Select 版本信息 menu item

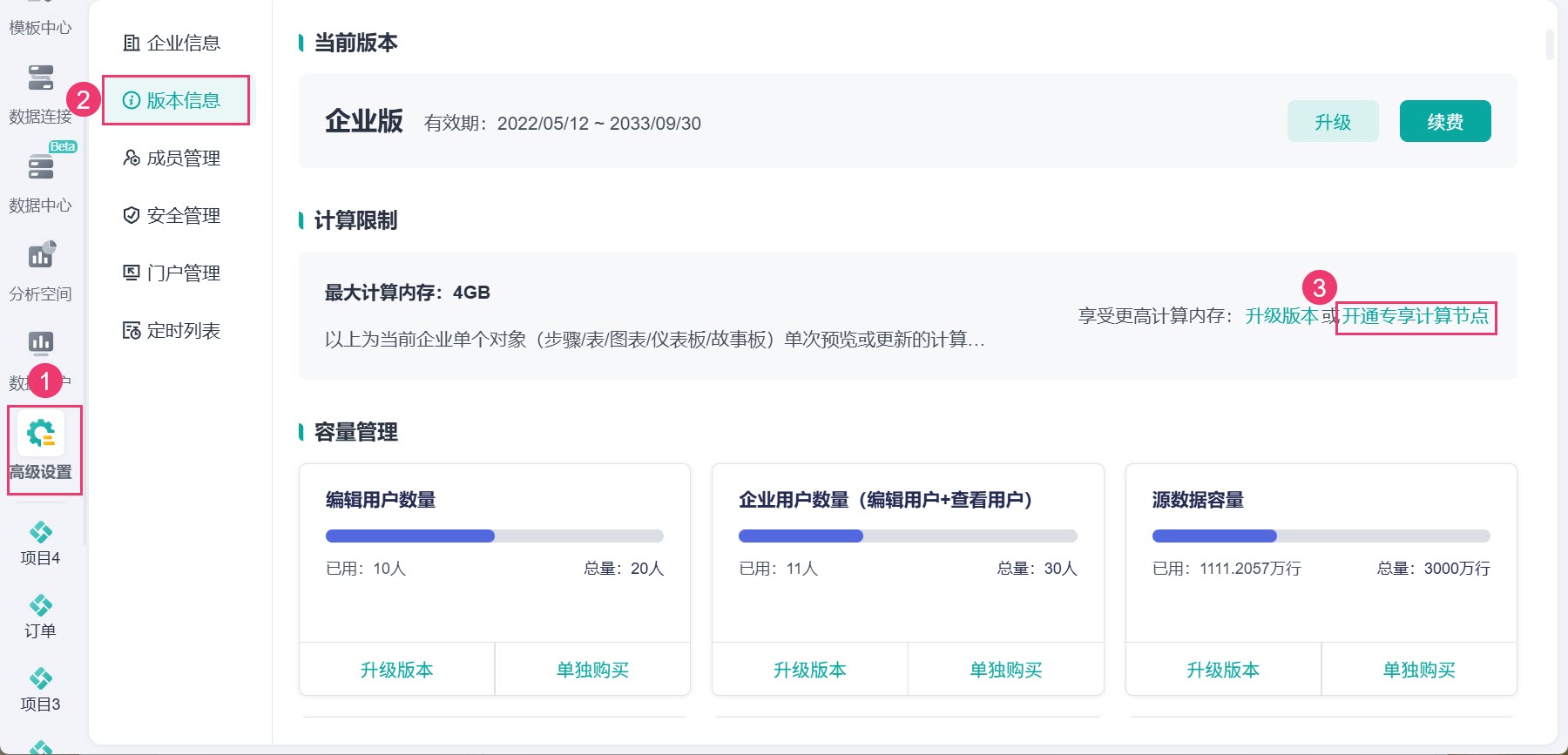(172, 100)
